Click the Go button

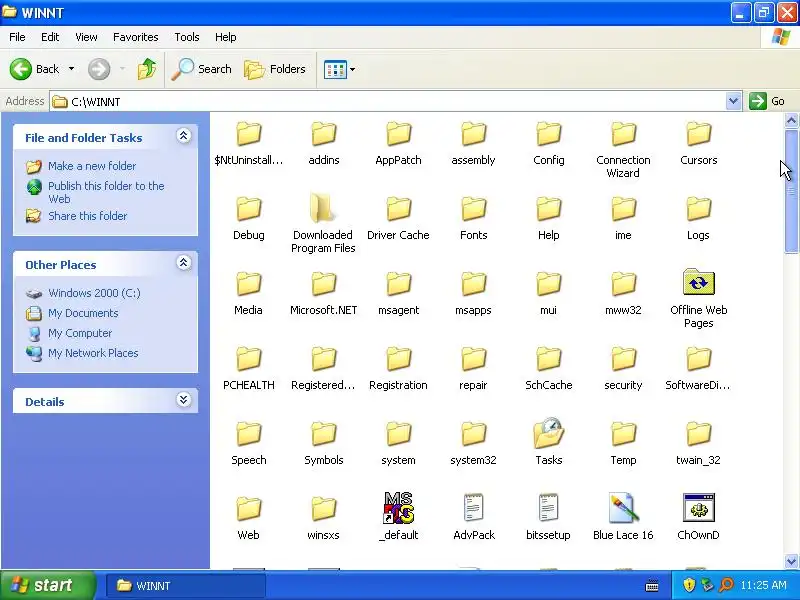tap(767, 101)
